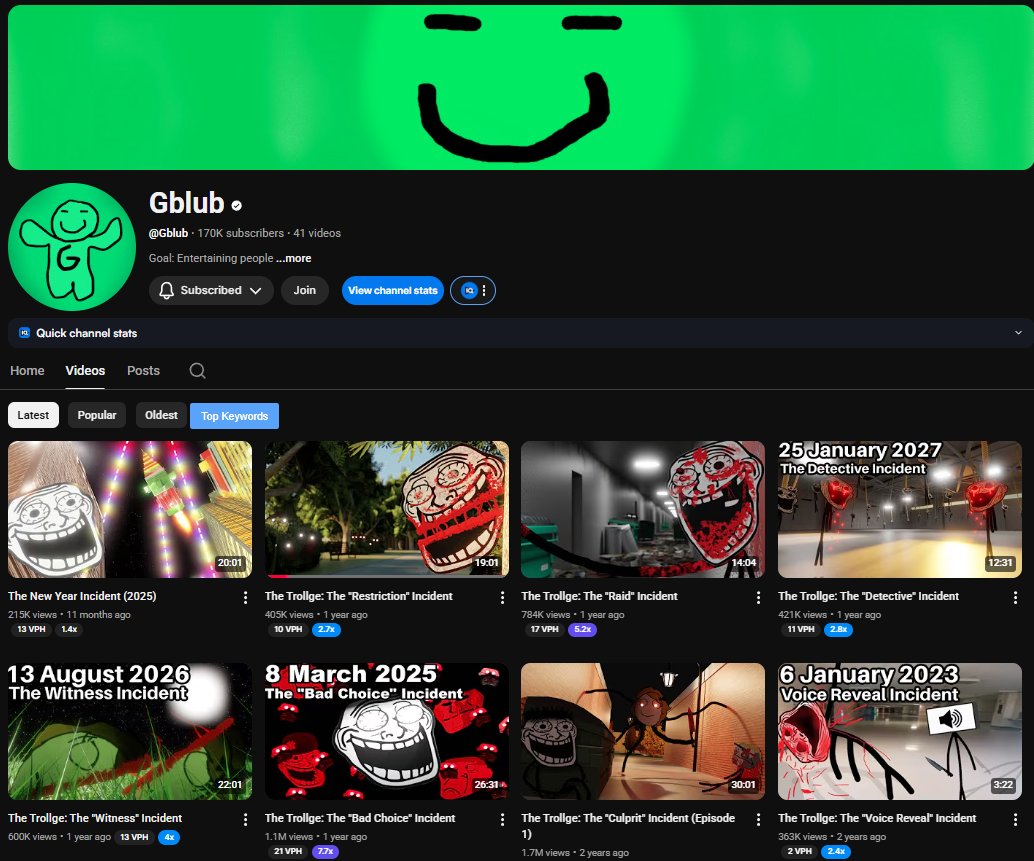This screenshot has width=1034, height=861.
Task: Play the 8 March 2025 Bad Choice thumbnail
Action: pyautogui.click(x=386, y=732)
